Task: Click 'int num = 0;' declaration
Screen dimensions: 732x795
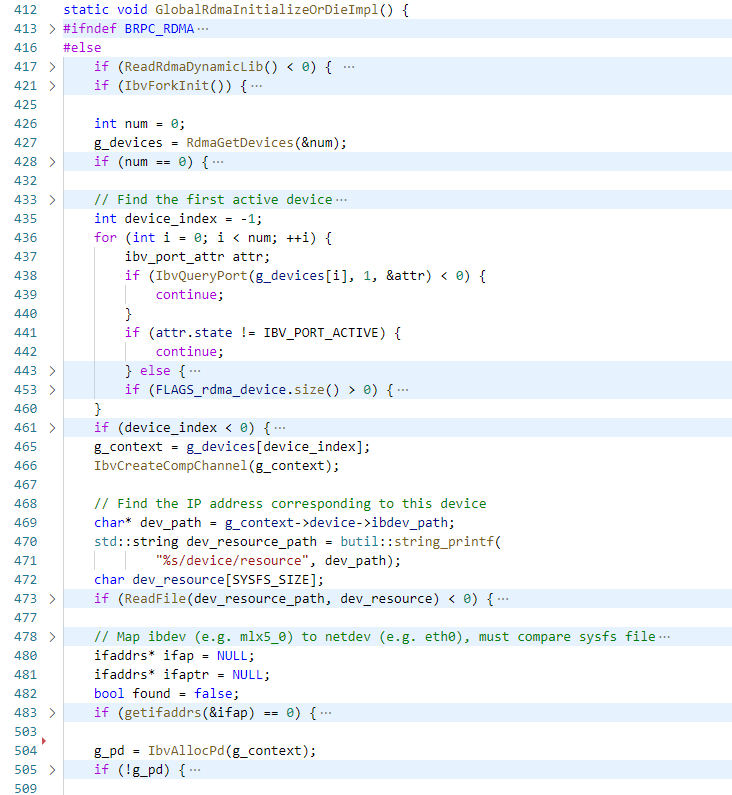Action: 139,124
